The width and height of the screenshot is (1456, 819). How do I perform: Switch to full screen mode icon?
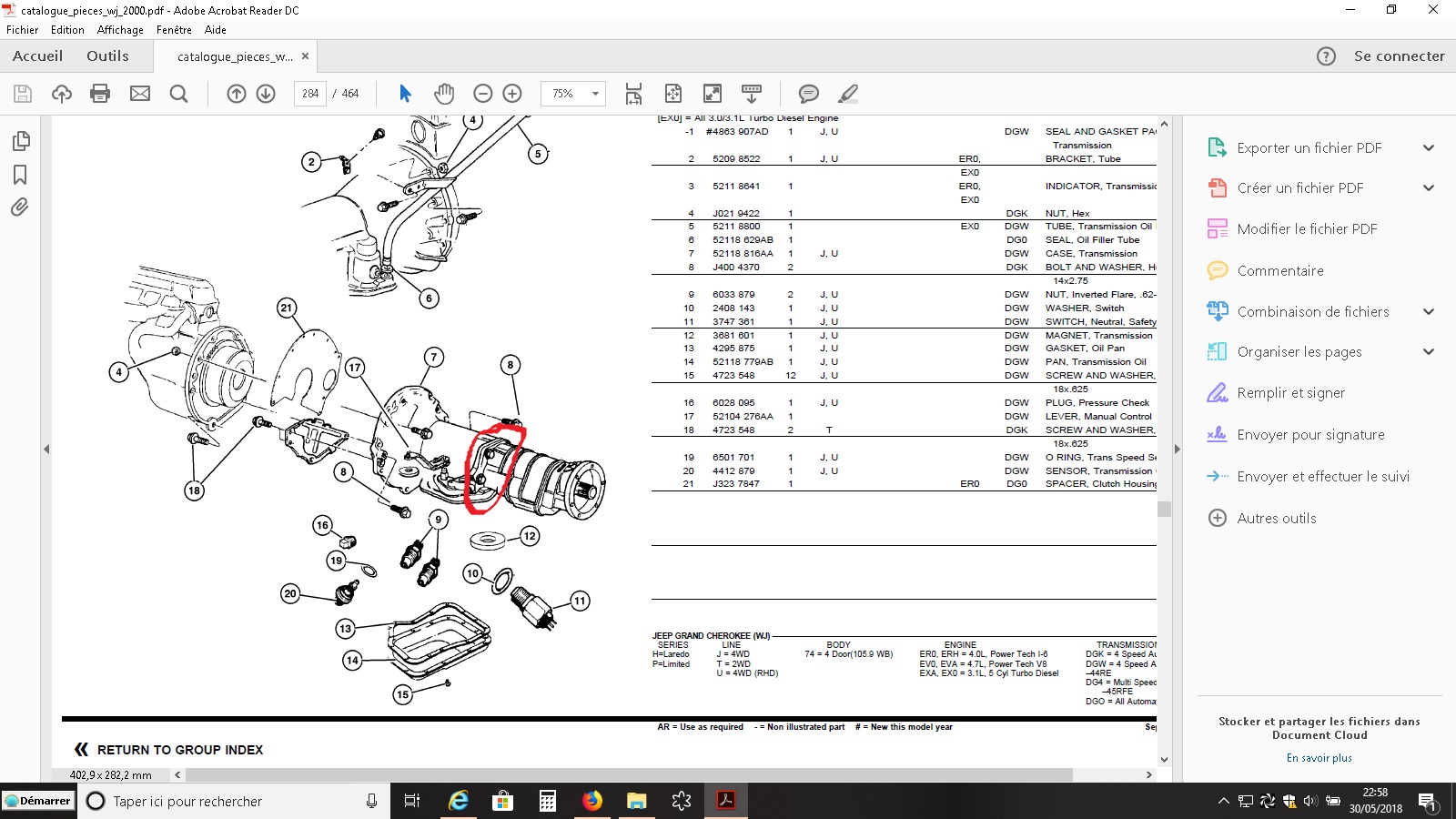713,93
